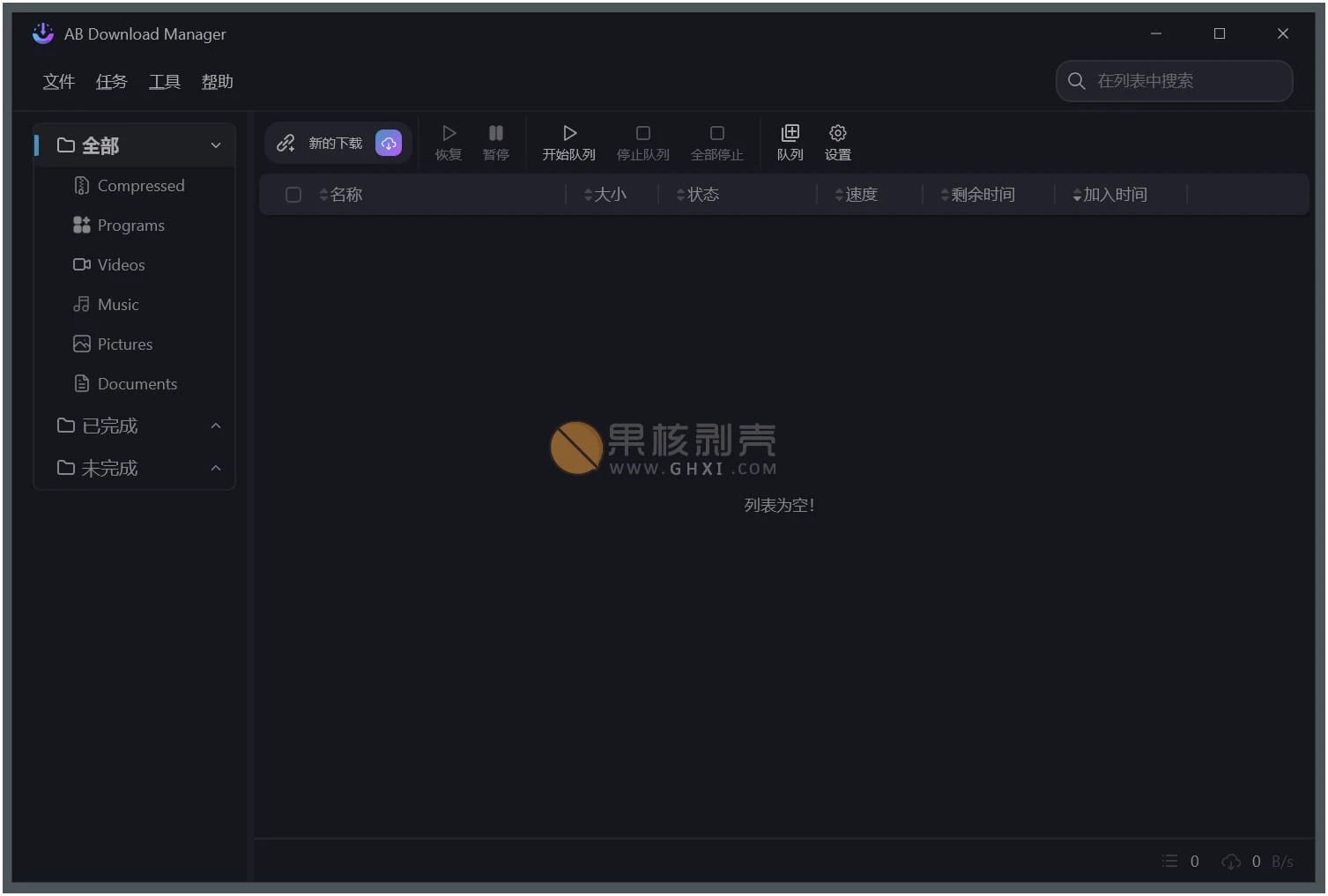
Task: Click the AB Download Manager logo icon
Action: coord(43,33)
